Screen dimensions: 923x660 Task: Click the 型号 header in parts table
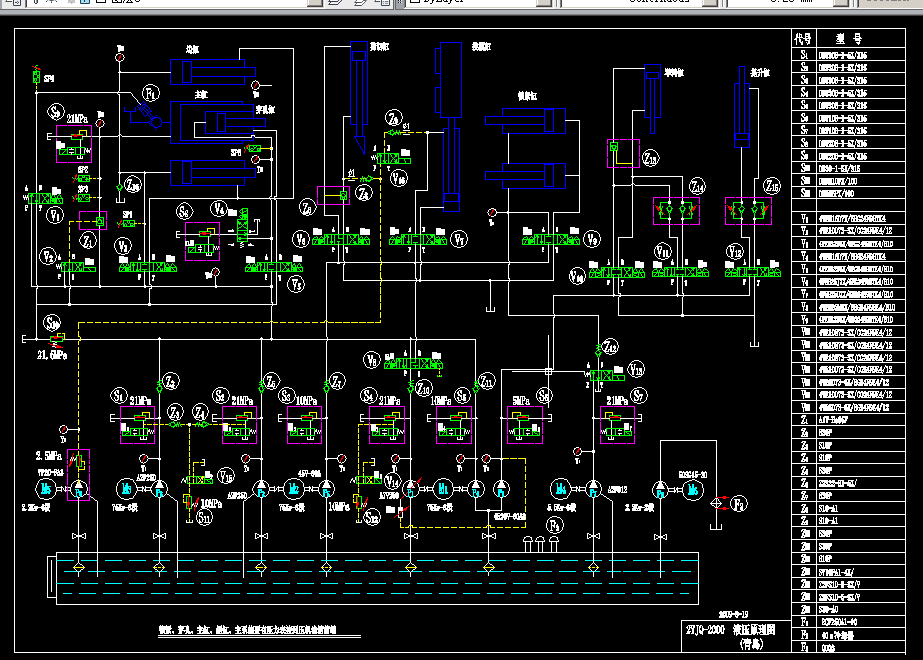856,38
